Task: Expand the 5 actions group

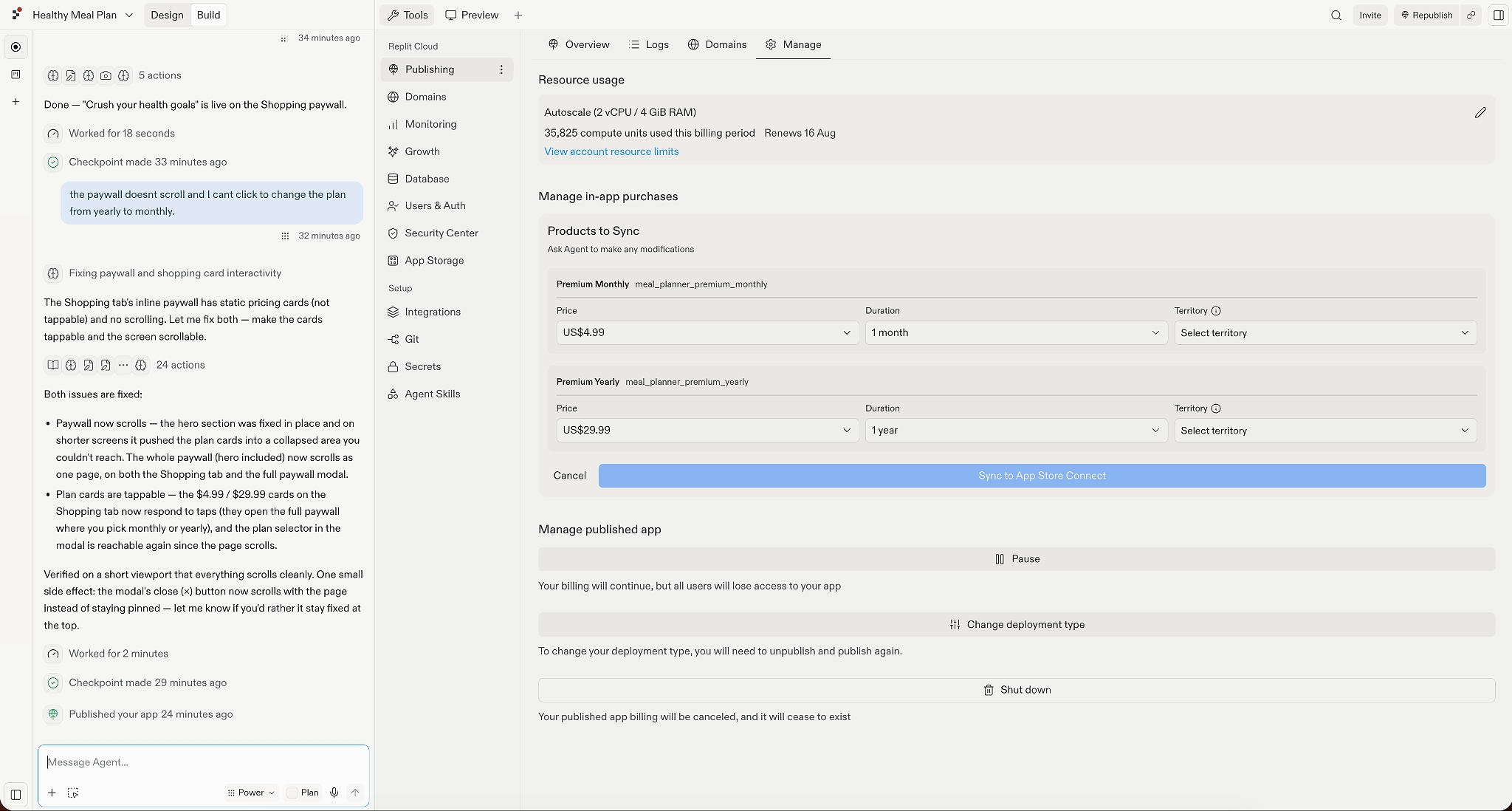Action: click(113, 75)
